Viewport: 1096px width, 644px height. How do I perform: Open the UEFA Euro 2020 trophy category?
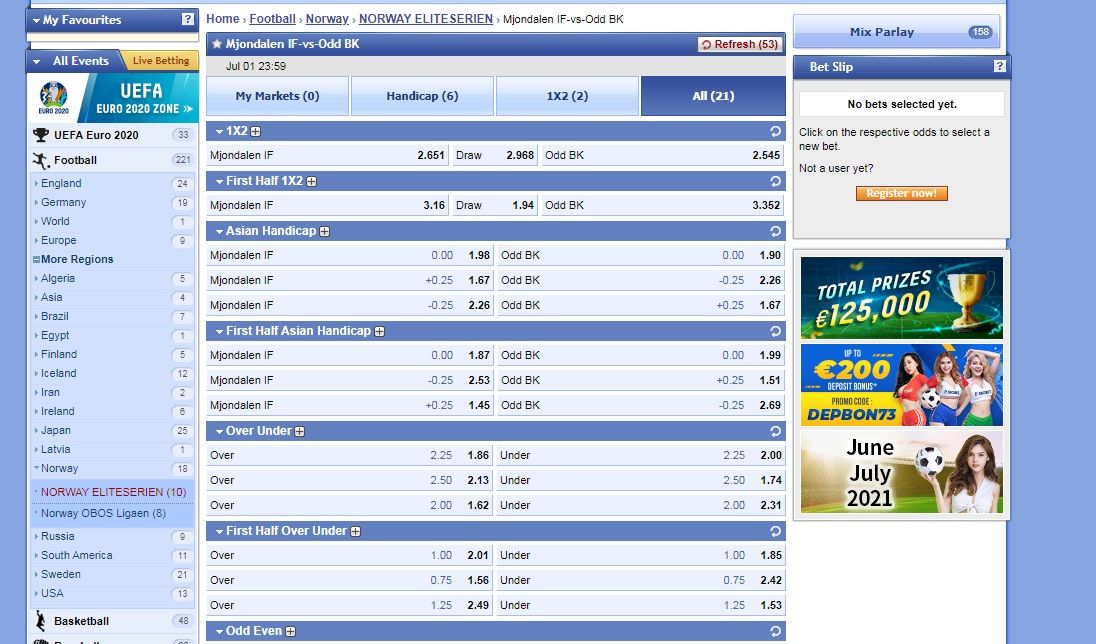(41, 135)
